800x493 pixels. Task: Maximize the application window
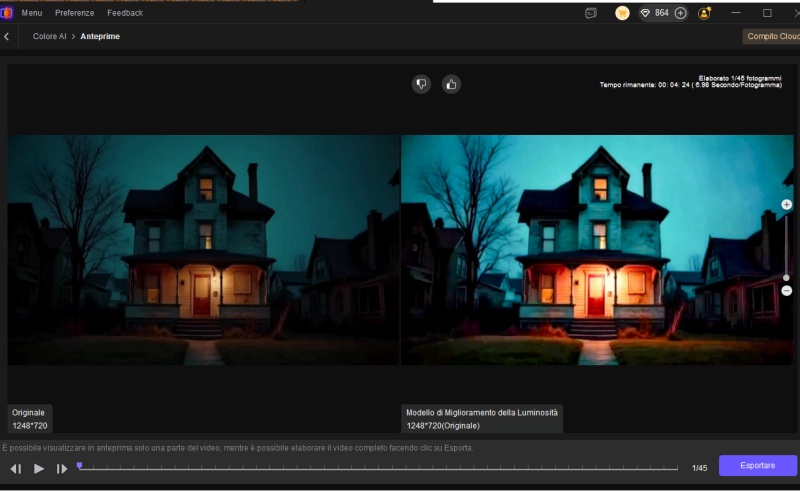[x=767, y=13]
